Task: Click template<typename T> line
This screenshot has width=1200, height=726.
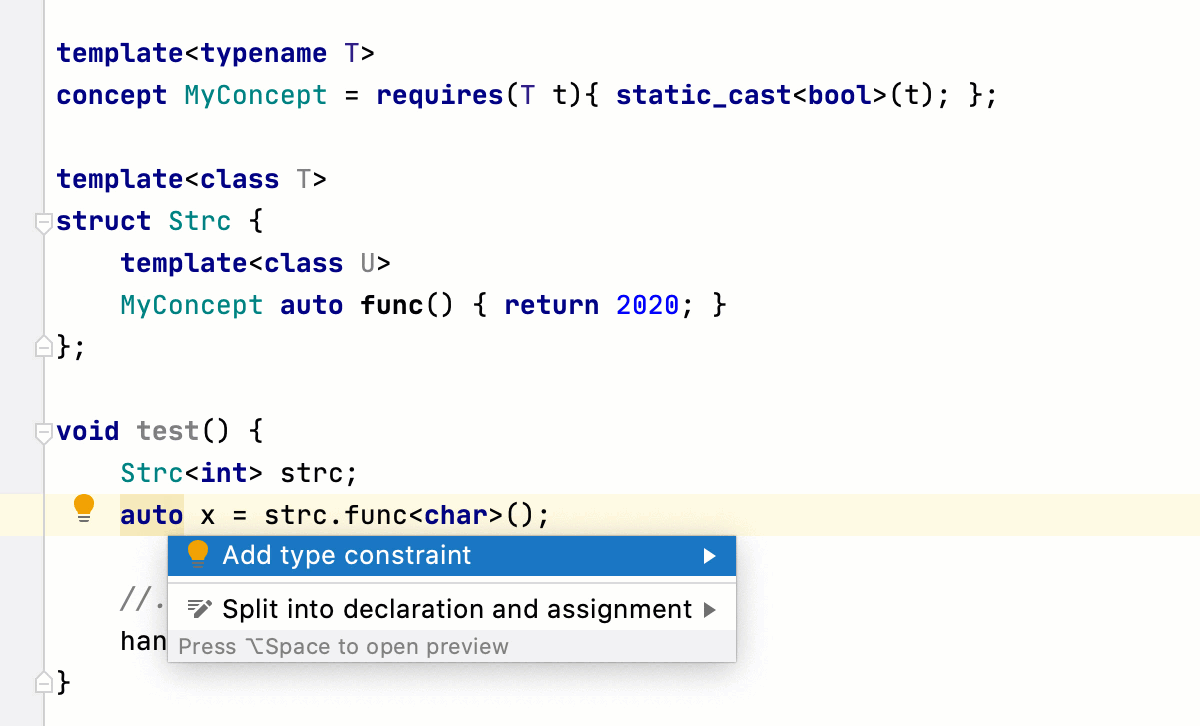Action: click(216, 53)
